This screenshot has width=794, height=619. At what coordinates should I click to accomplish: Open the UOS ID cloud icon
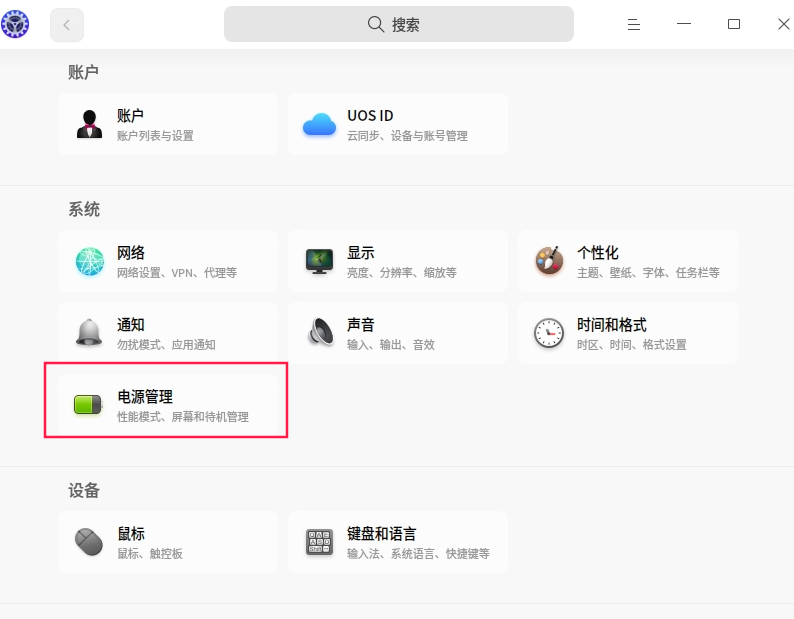(x=319, y=125)
